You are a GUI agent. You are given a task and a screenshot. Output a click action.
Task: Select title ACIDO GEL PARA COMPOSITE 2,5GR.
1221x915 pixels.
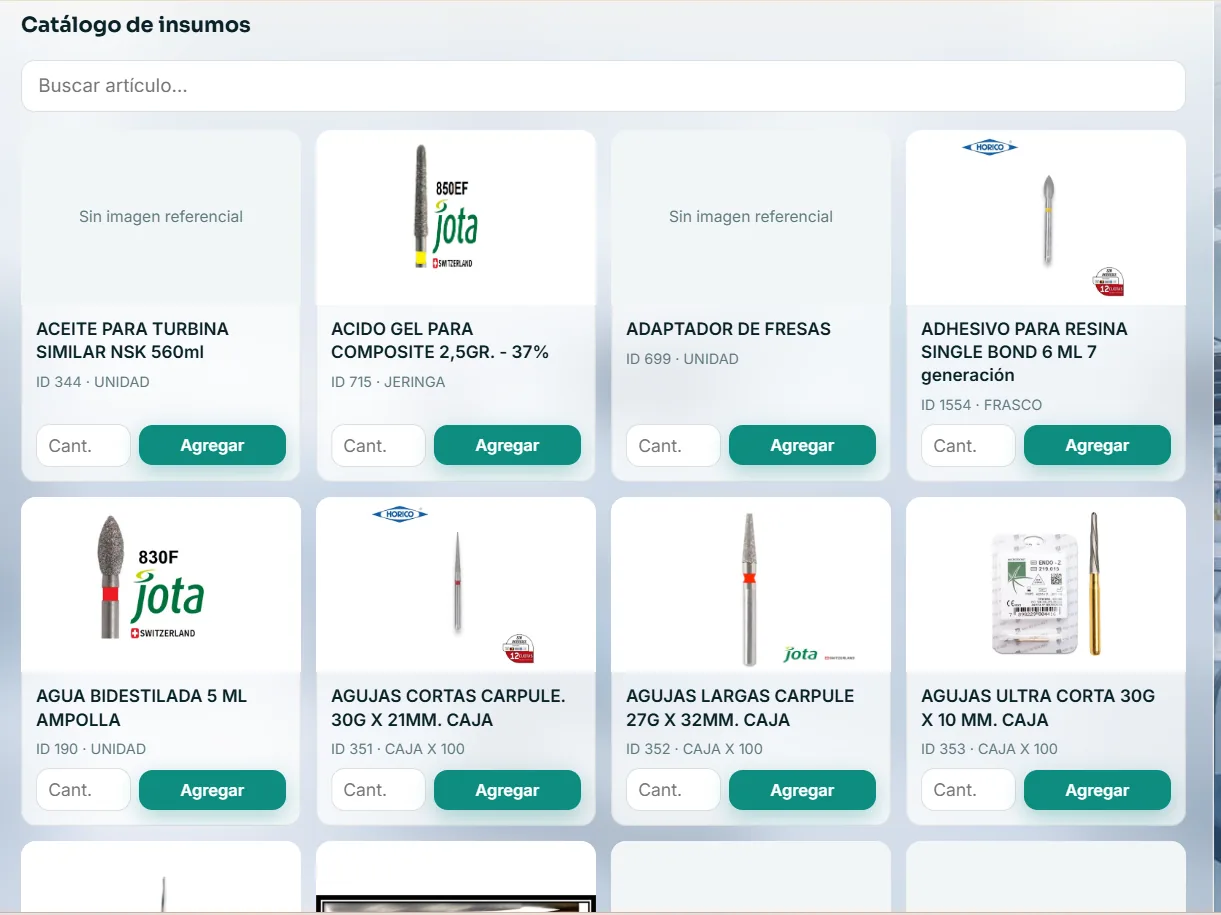pos(440,340)
